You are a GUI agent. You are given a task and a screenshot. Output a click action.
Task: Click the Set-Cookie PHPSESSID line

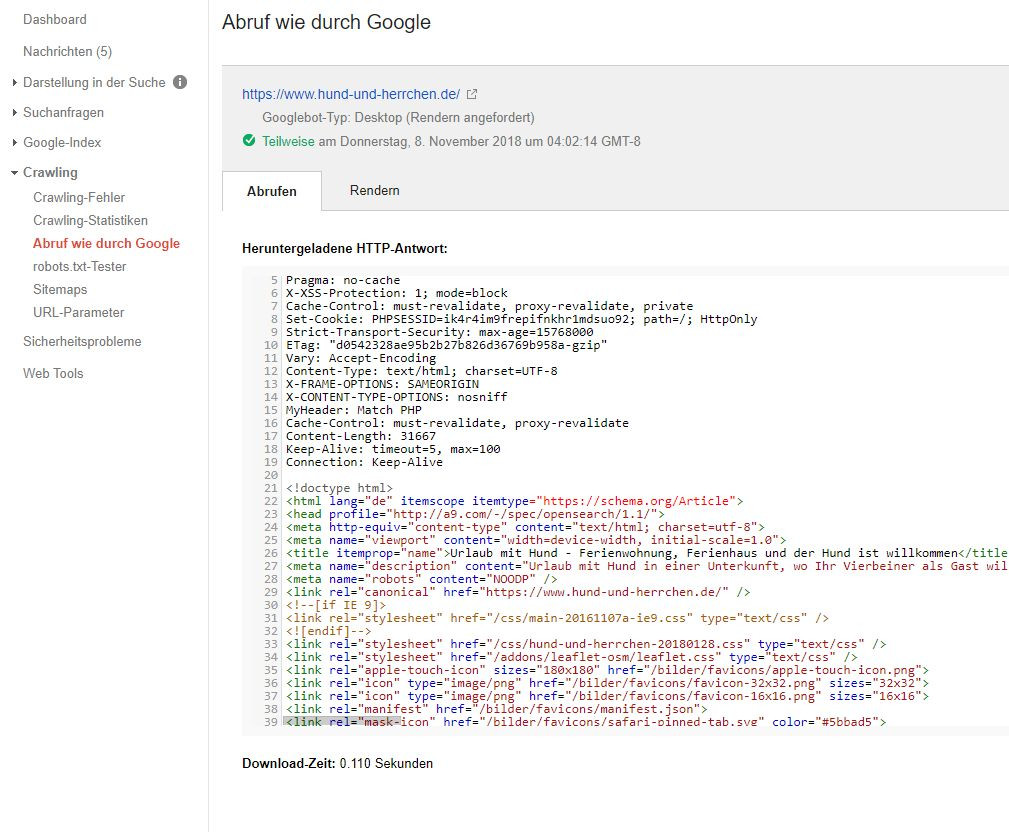tap(521, 319)
